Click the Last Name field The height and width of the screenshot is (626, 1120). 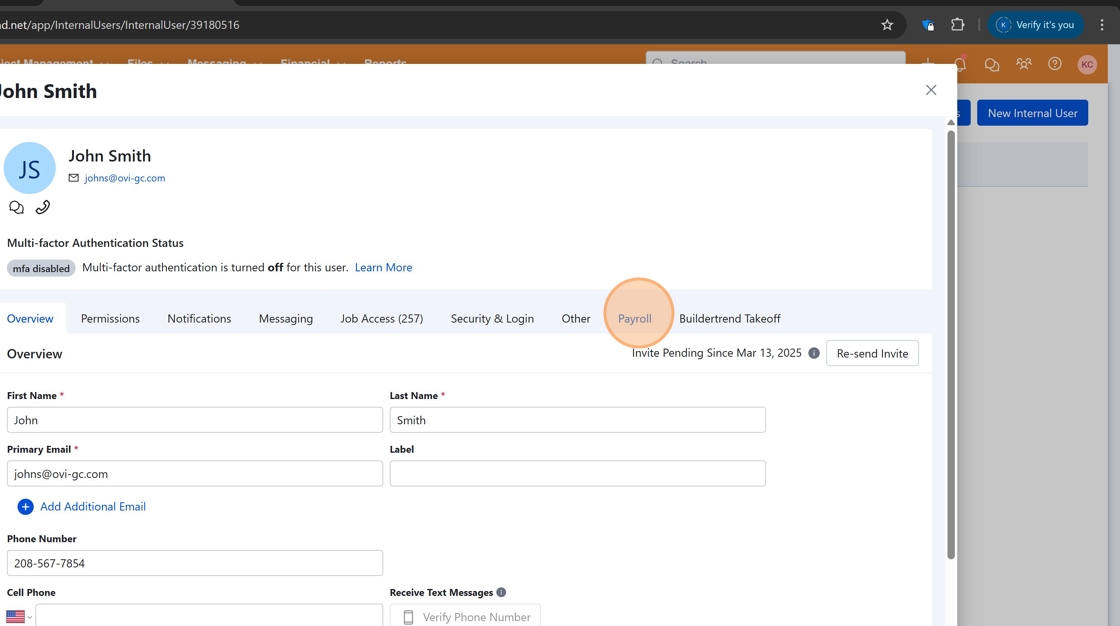[x=577, y=420]
